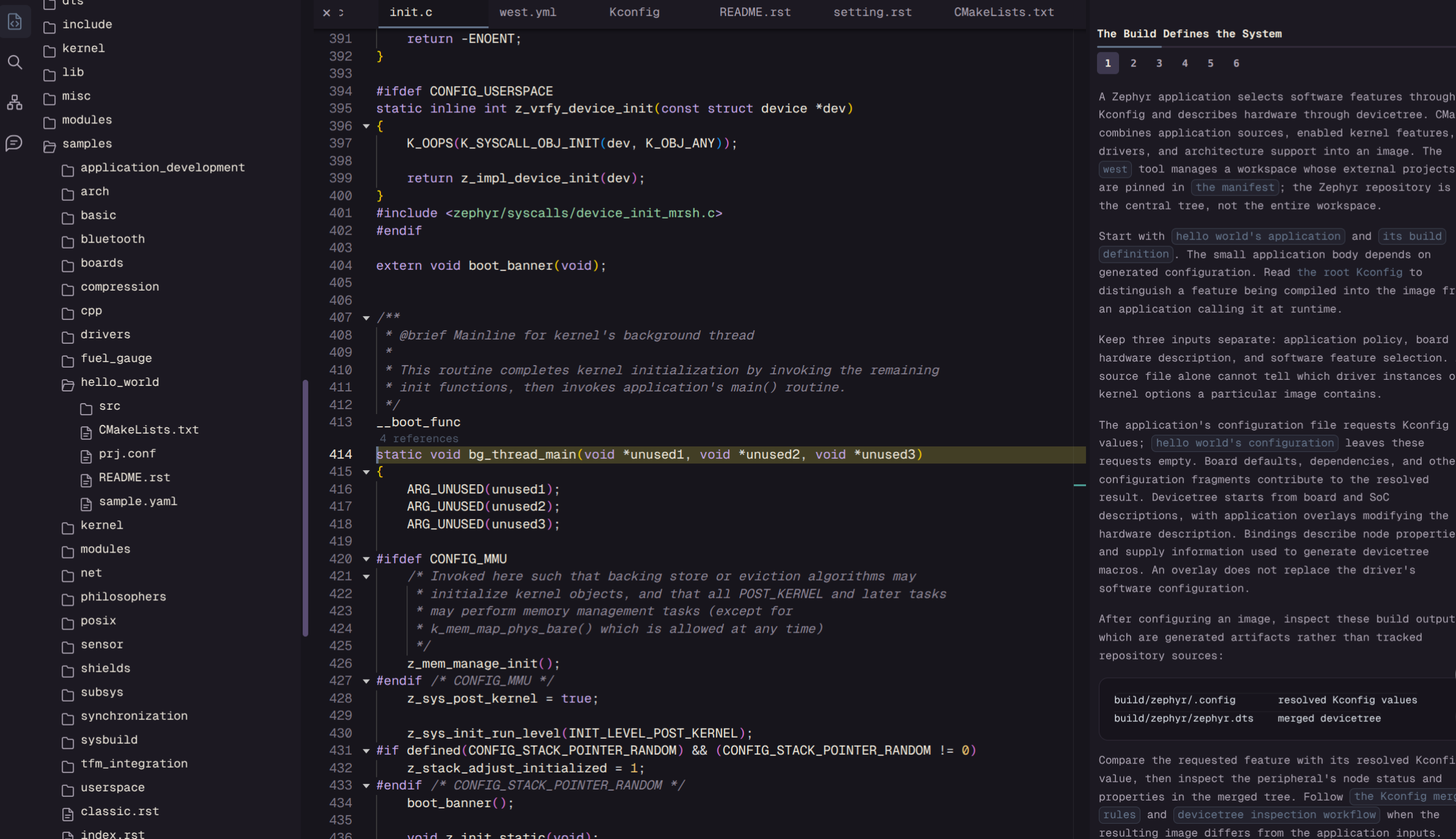Collapse the #ifdef CONFIG_MMU fold at line 420
This screenshot has height=839, width=1456.
366,559
